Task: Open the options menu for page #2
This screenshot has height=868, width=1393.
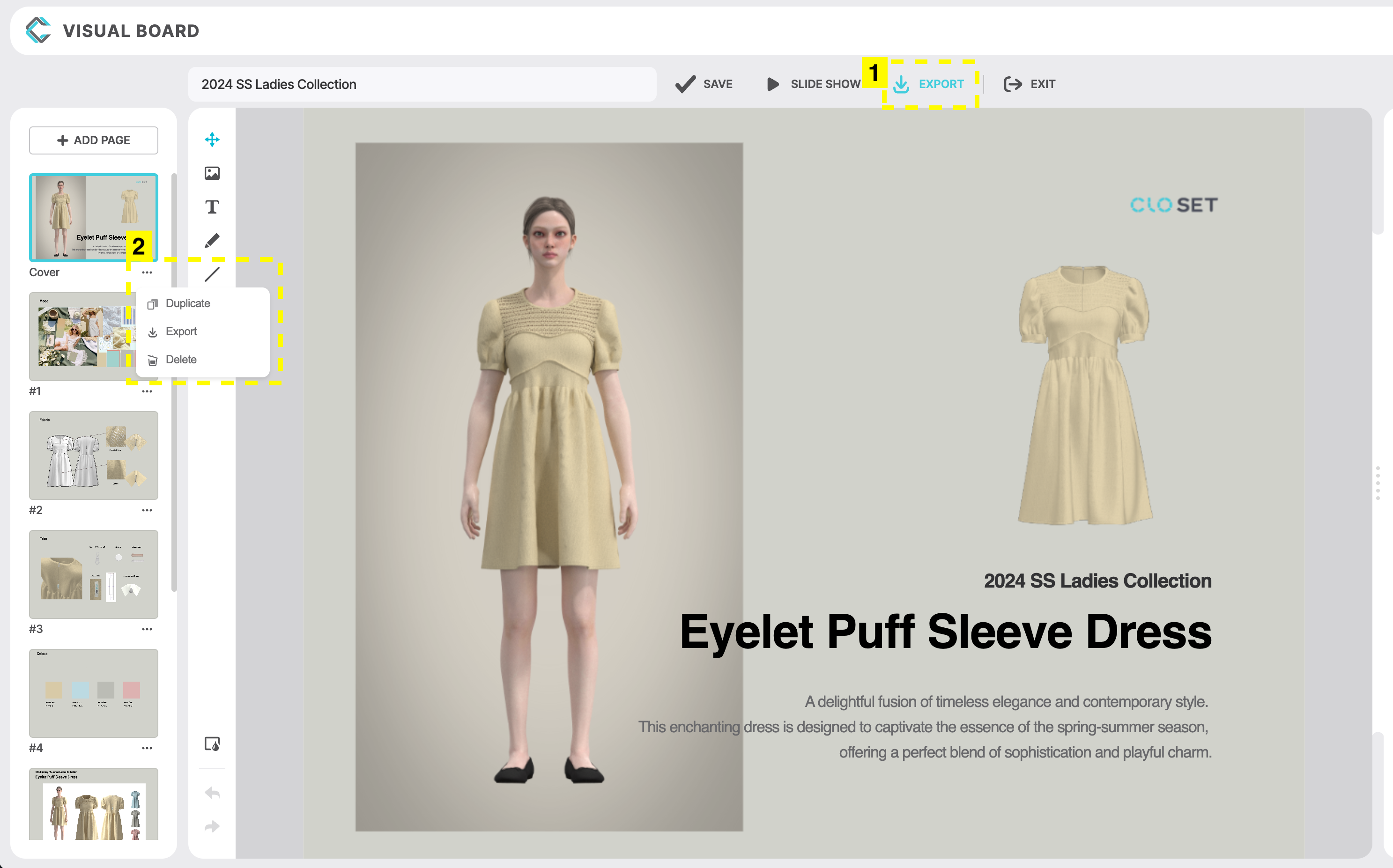Action: click(x=148, y=510)
